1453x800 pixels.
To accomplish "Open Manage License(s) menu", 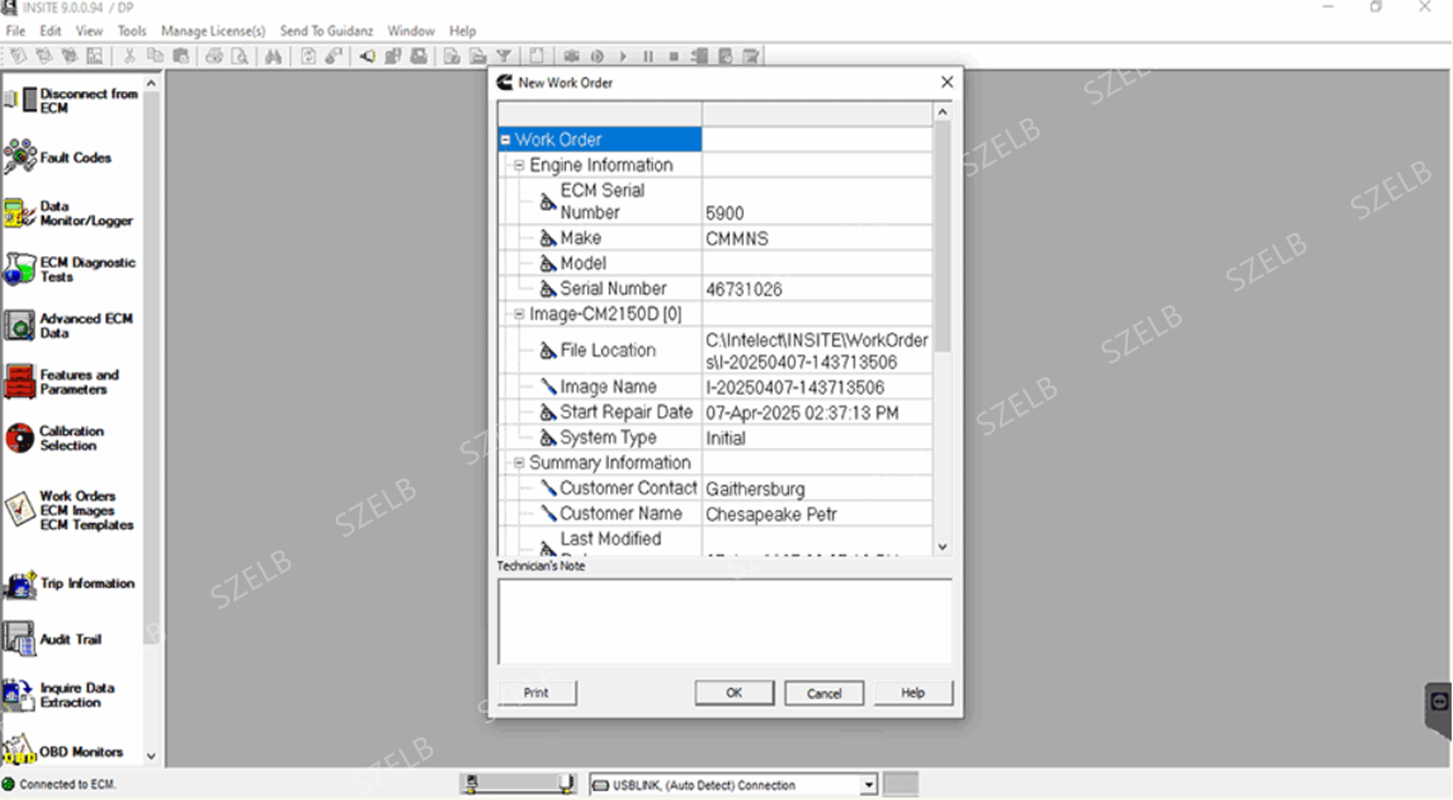I will click(213, 31).
